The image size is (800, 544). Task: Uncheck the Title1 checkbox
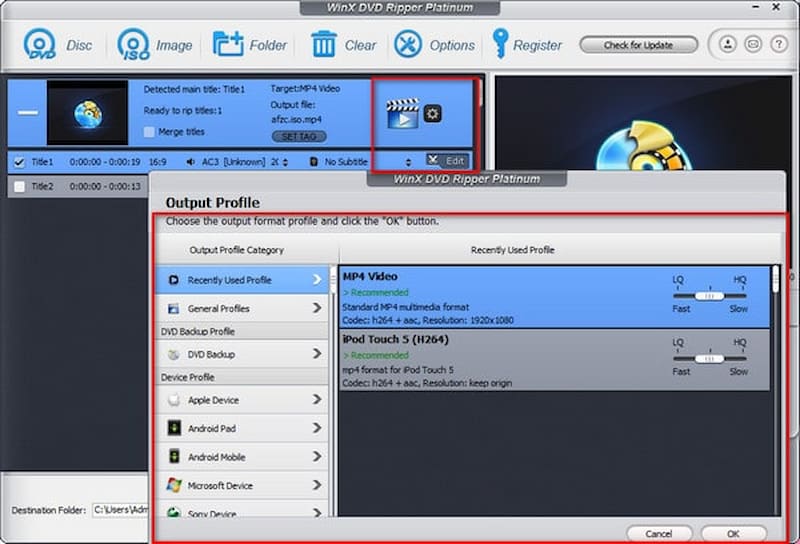pos(19,162)
